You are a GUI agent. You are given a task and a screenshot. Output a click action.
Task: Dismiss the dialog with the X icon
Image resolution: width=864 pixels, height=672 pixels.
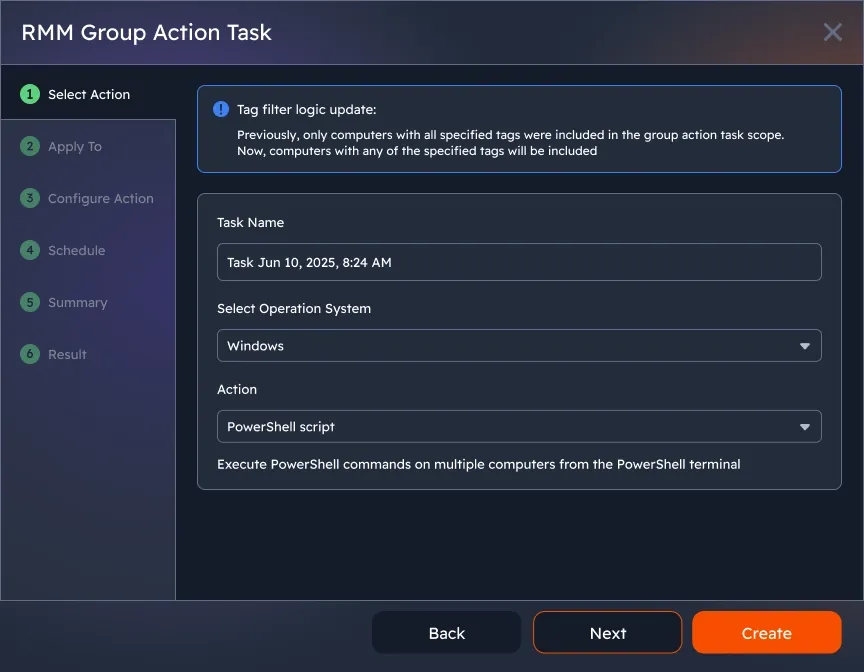[x=832, y=31]
